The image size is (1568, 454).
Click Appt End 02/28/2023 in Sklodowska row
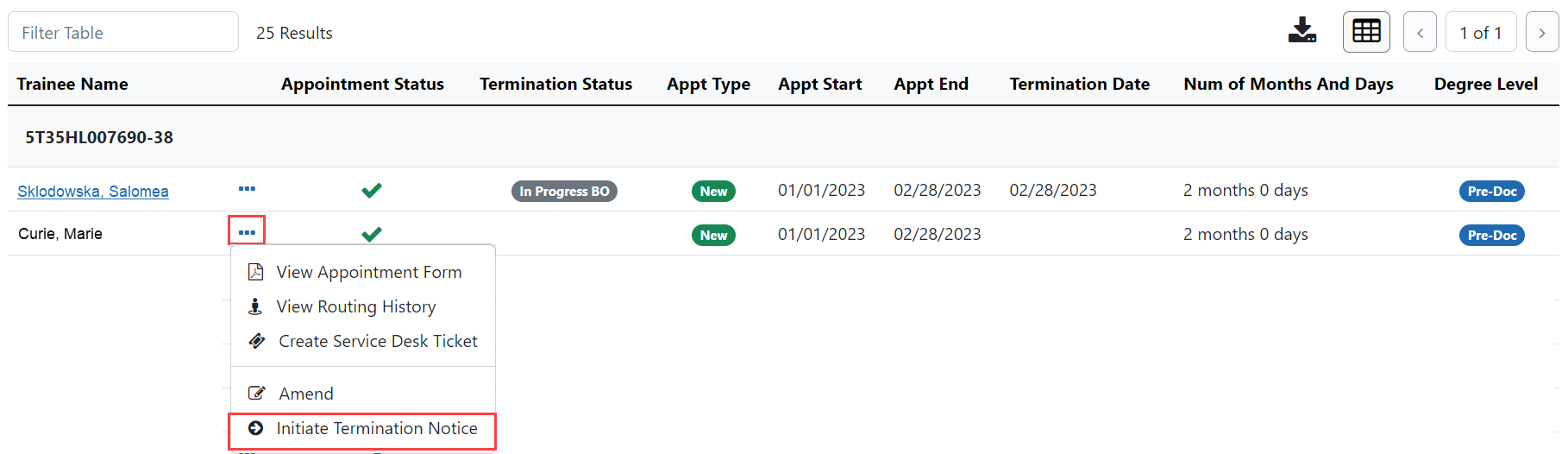(938, 190)
